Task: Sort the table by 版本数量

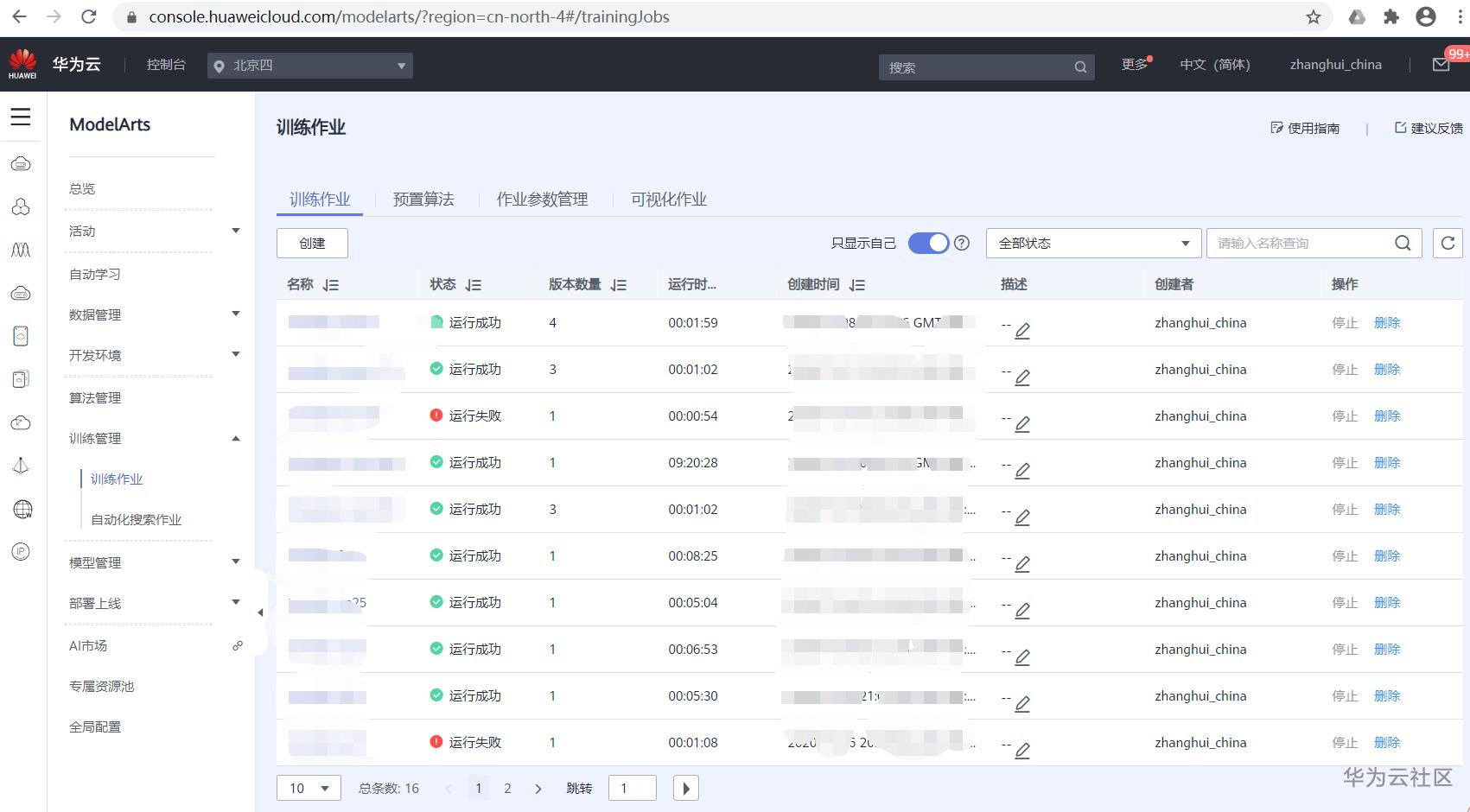Action: tap(619, 285)
